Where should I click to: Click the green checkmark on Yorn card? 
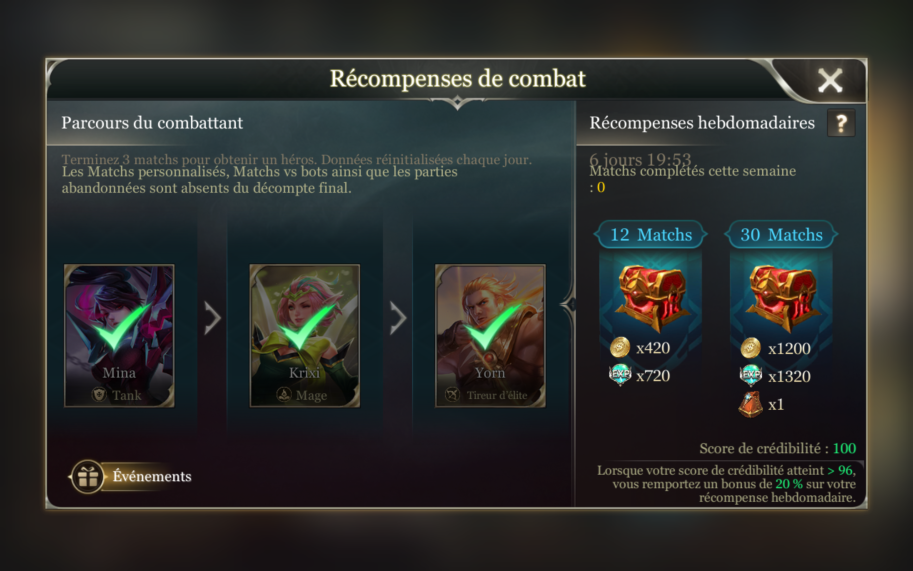click(x=491, y=327)
